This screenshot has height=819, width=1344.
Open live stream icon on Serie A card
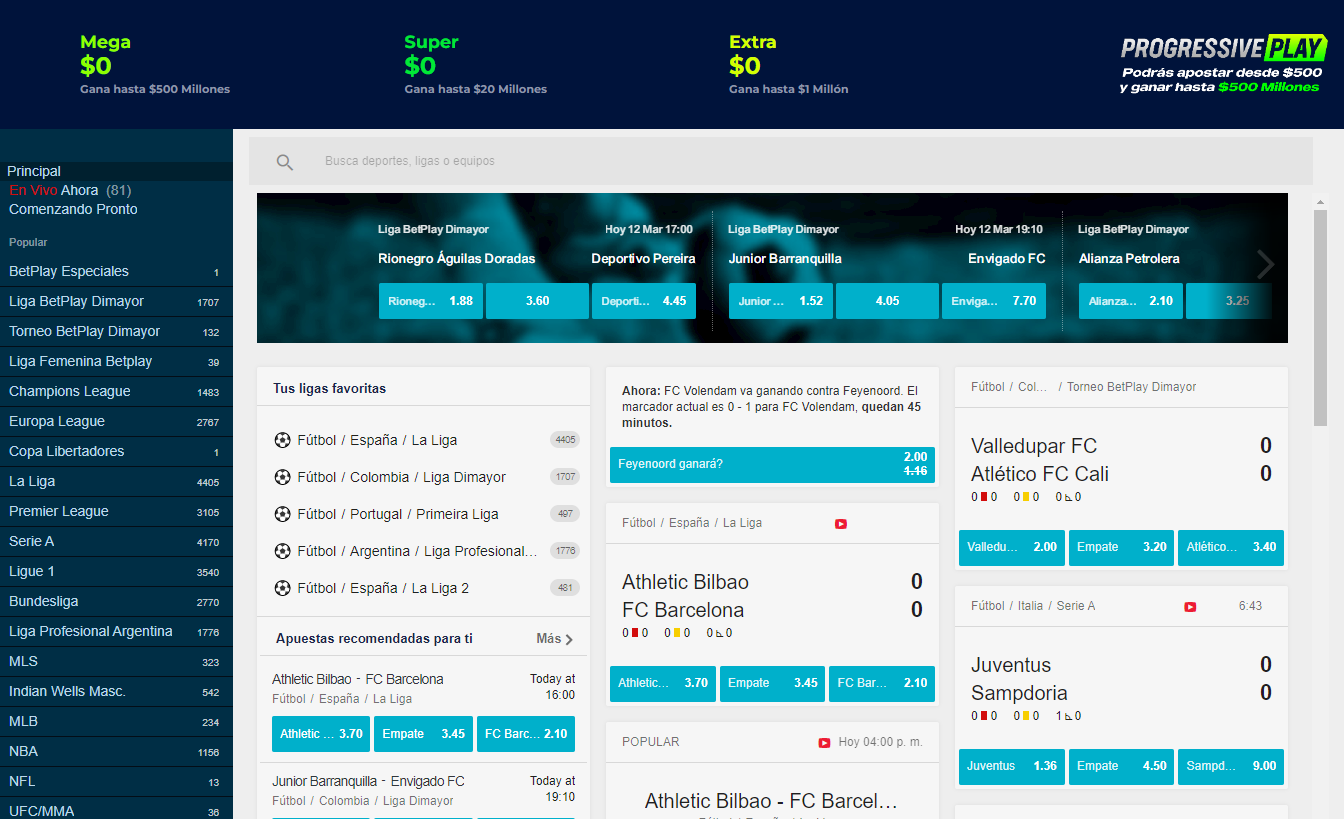[x=1190, y=606]
